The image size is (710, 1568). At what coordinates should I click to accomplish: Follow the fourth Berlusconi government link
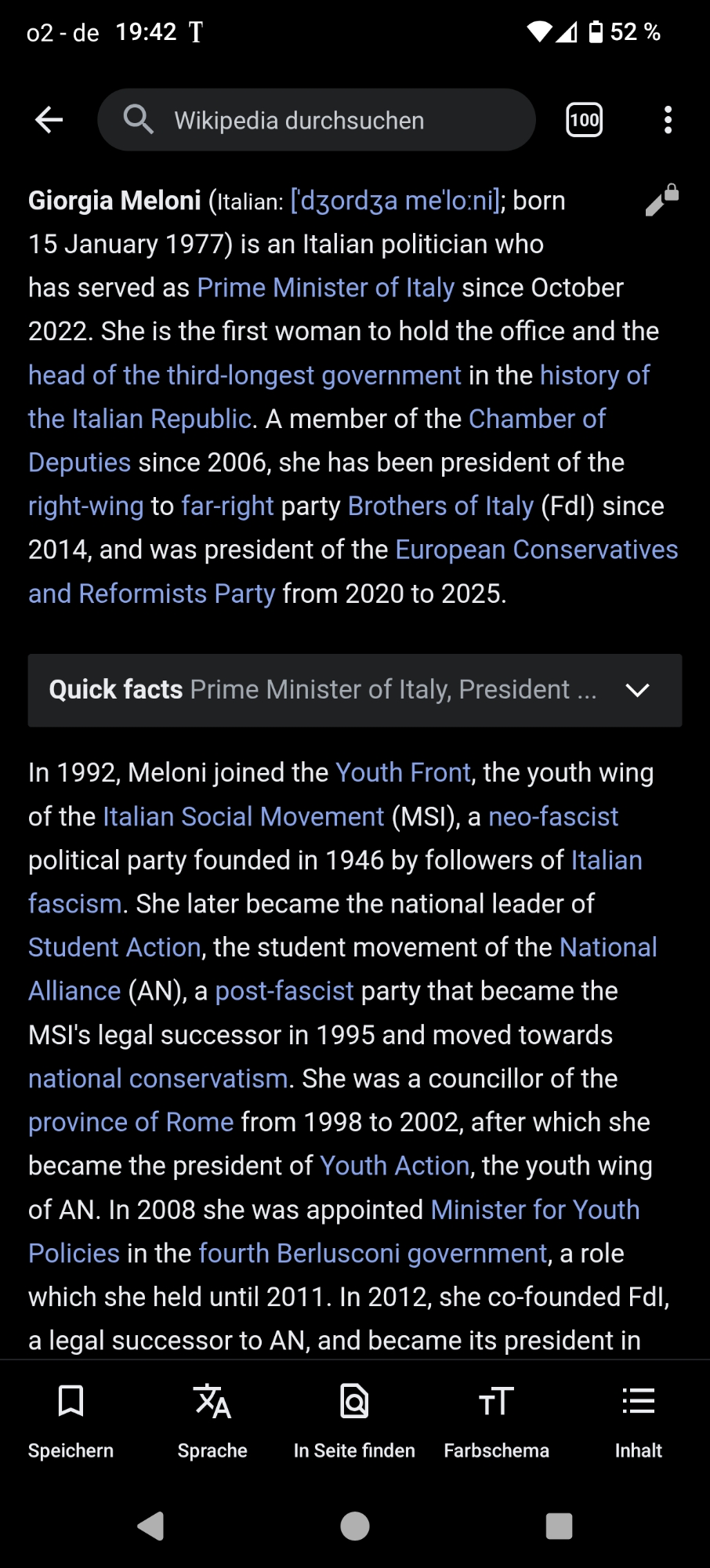(x=372, y=1254)
